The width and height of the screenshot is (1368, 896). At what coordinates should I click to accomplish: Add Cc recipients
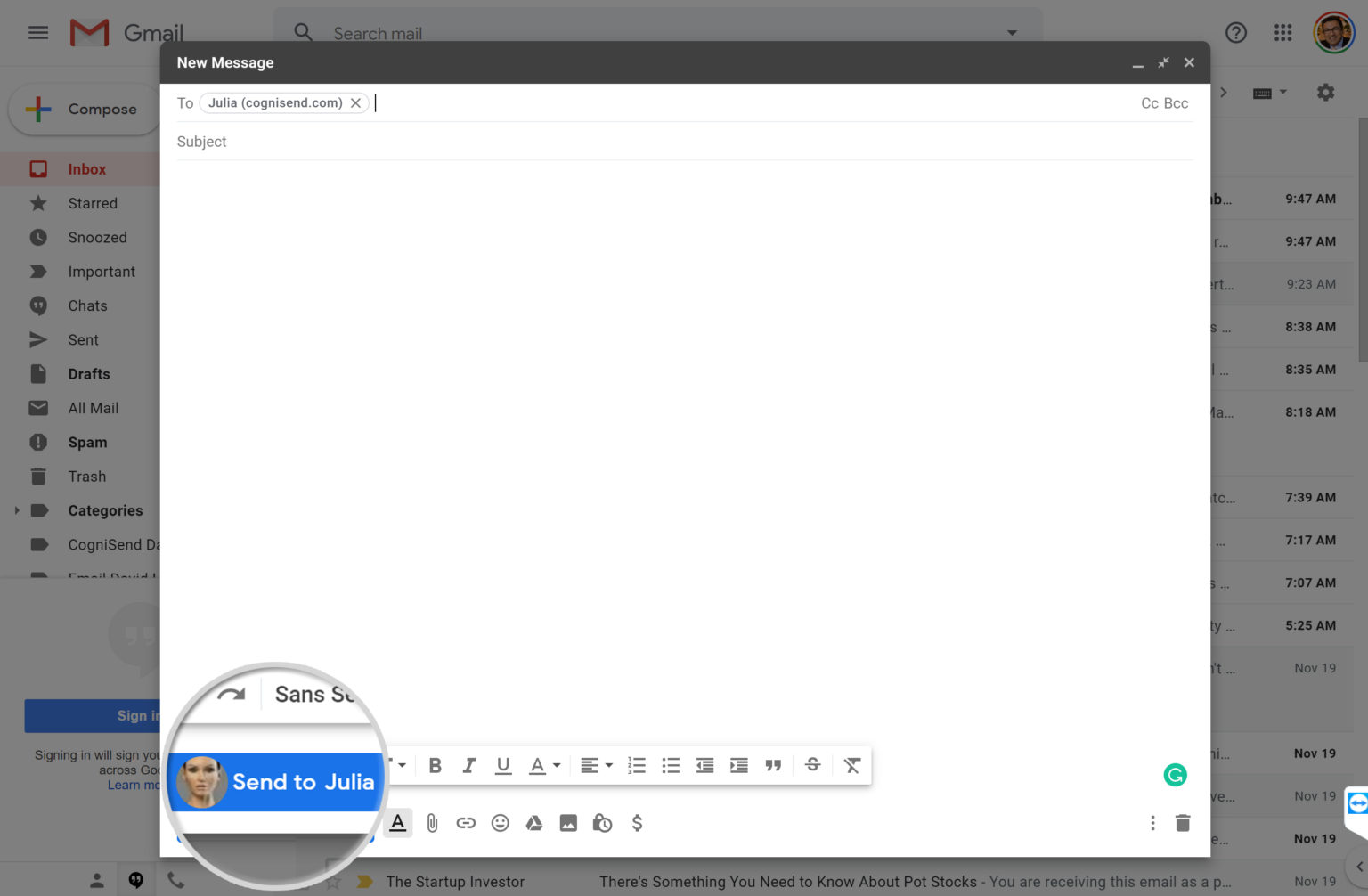tap(1150, 103)
